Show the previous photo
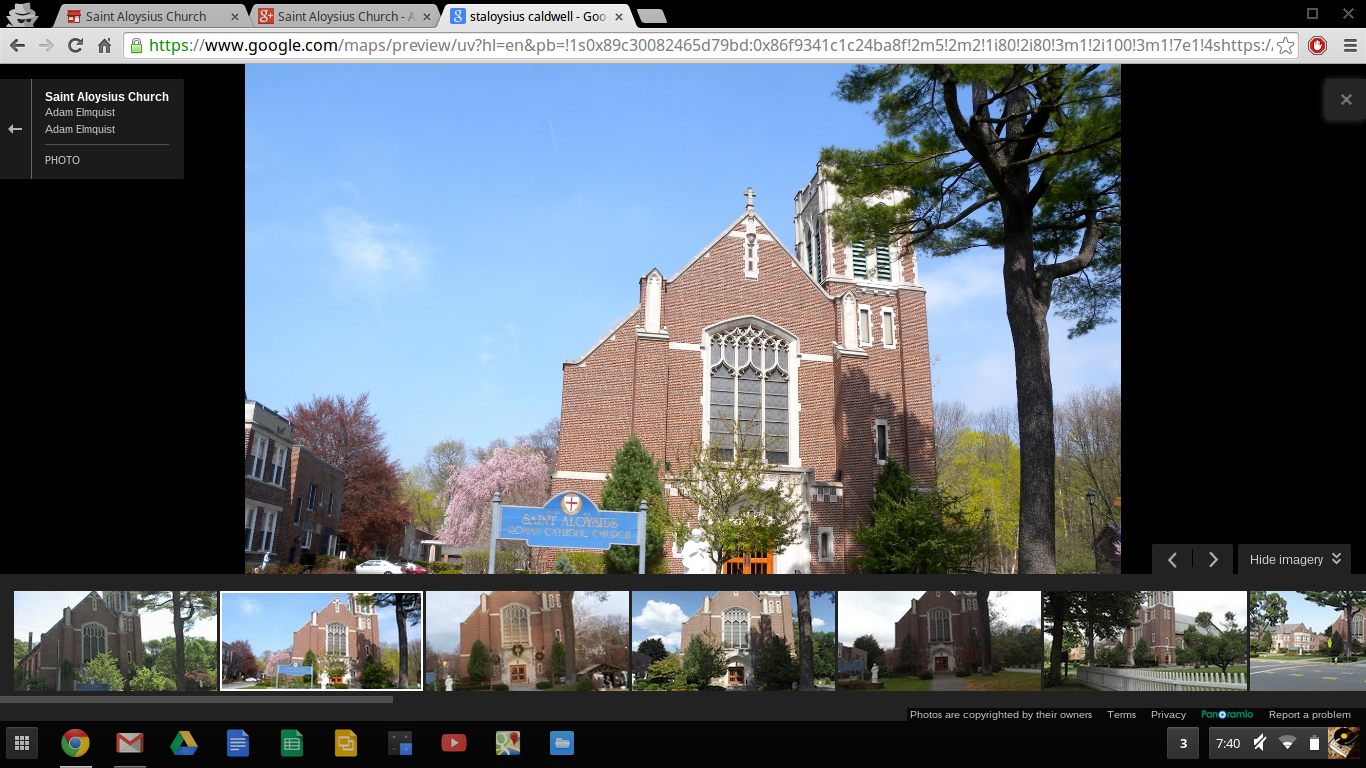The width and height of the screenshot is (1366, 768). [x=1172, y=559]
